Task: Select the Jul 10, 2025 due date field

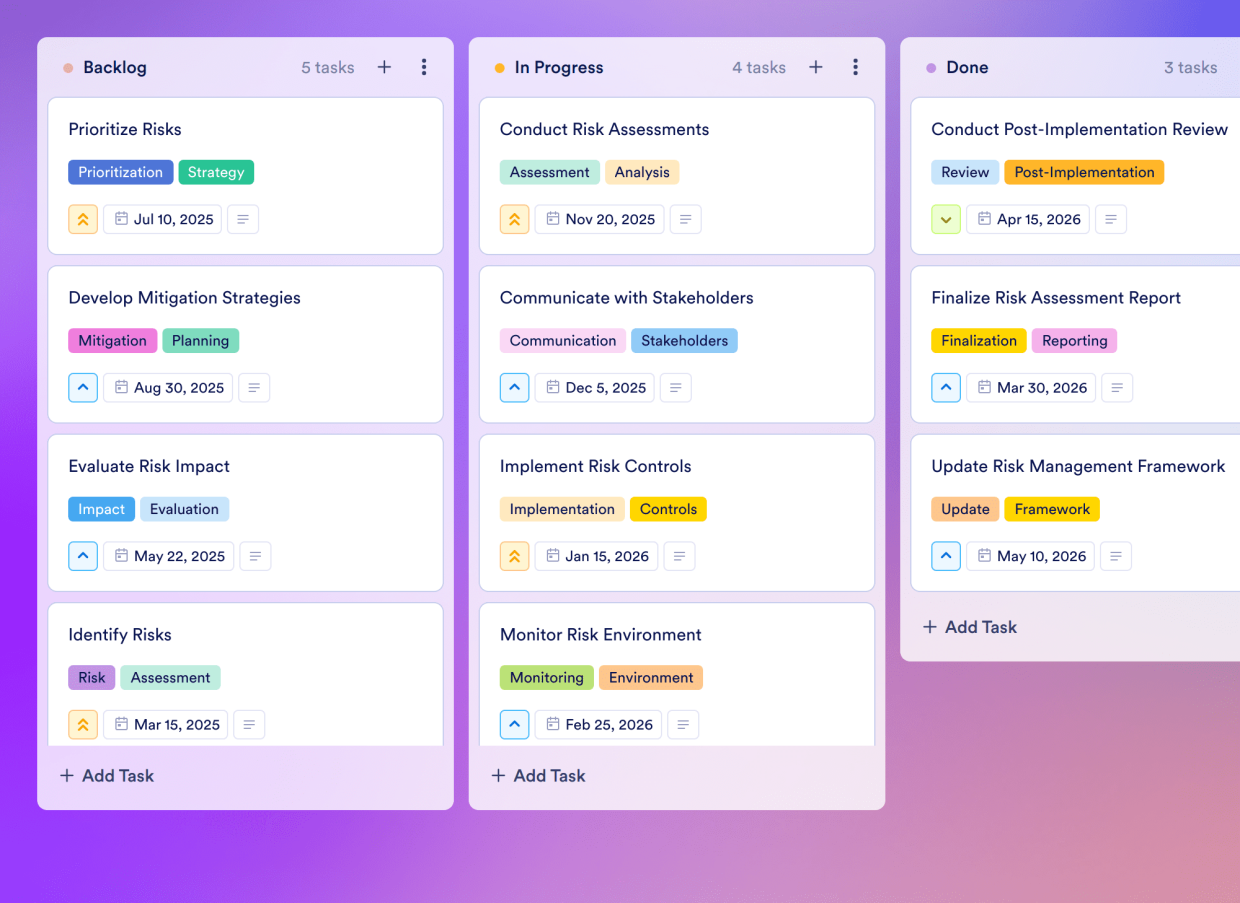Action: (x=164, y=219)
